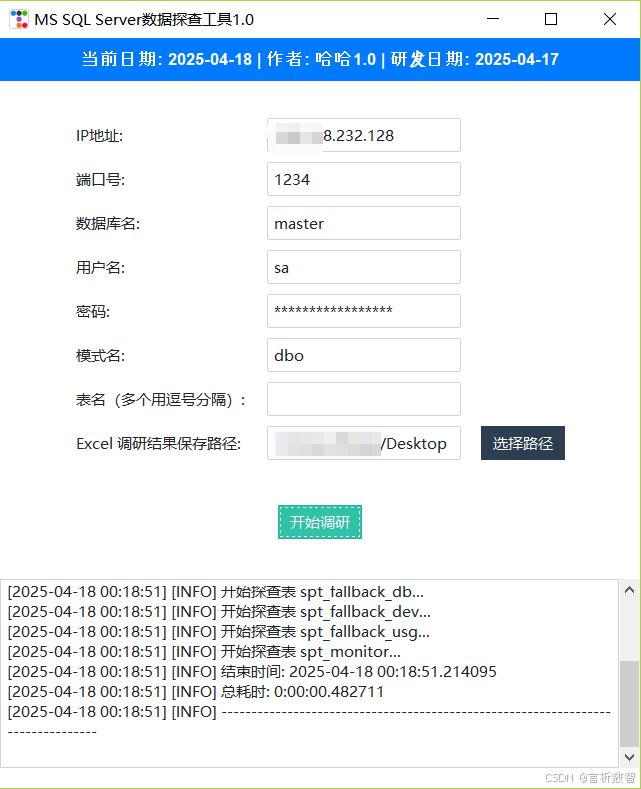Click the empty 表名 input field

364,399
